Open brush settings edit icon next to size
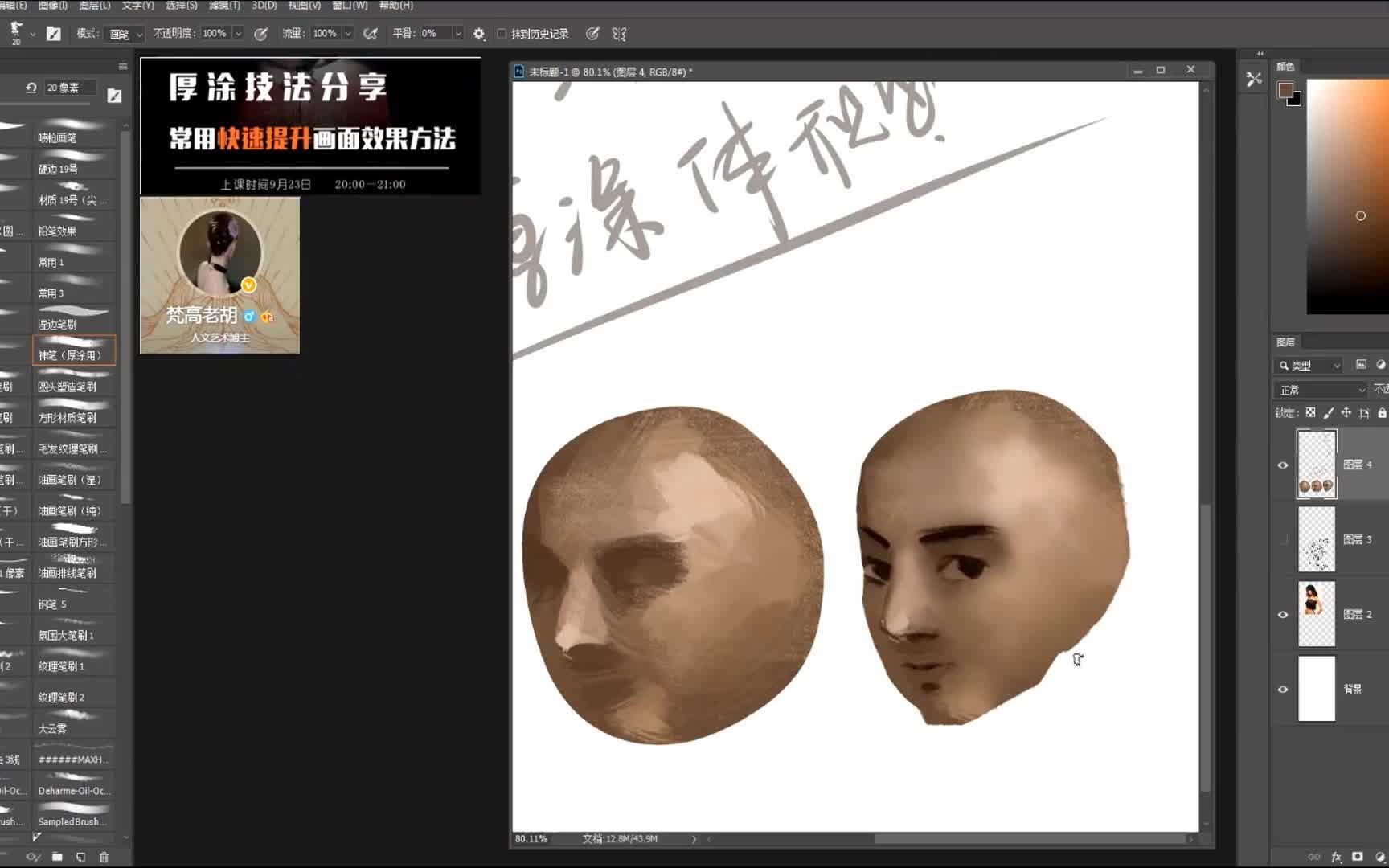 [x=114, y=96]
